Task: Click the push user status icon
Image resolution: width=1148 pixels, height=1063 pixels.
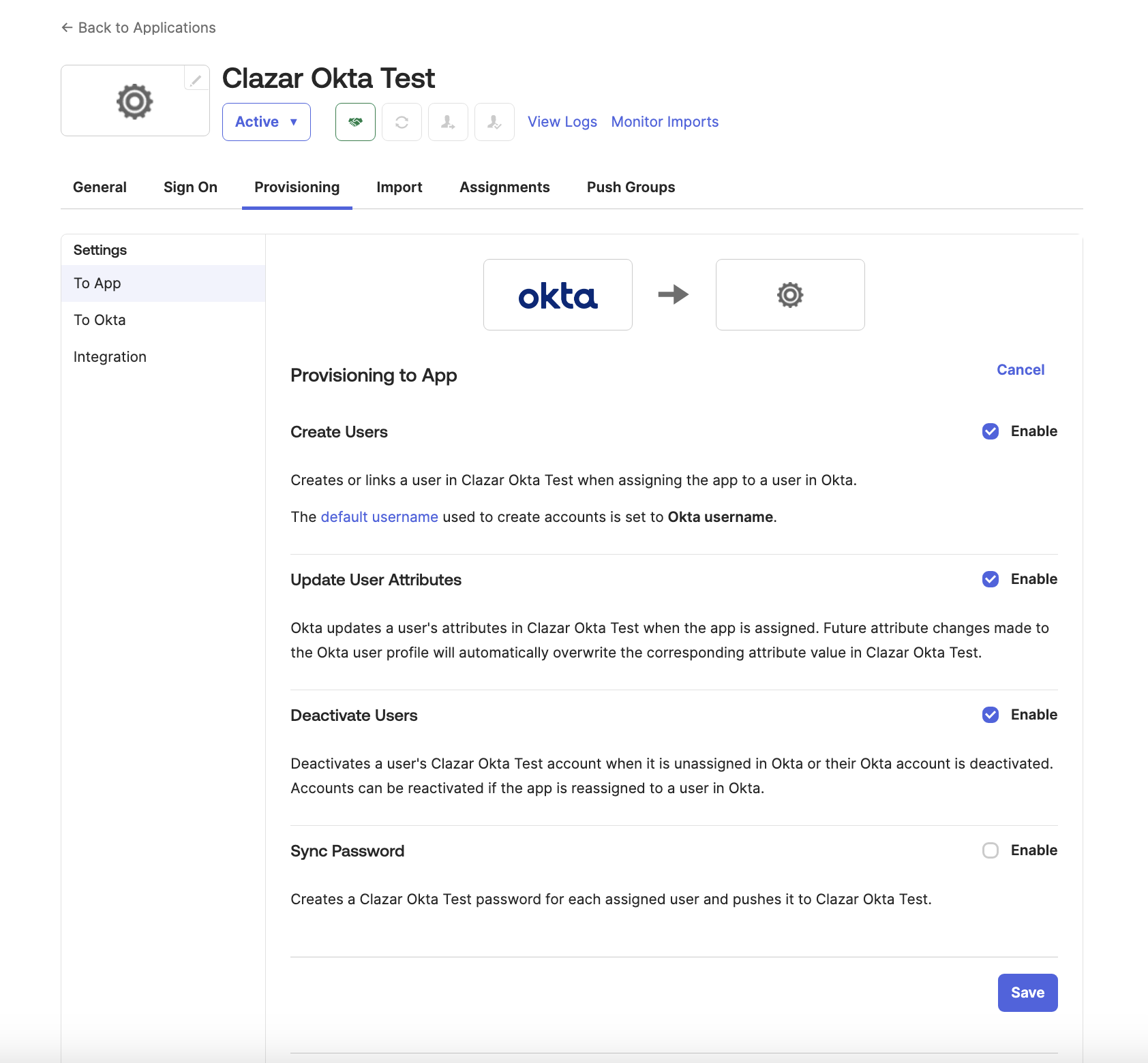Action: click(448, 122)
